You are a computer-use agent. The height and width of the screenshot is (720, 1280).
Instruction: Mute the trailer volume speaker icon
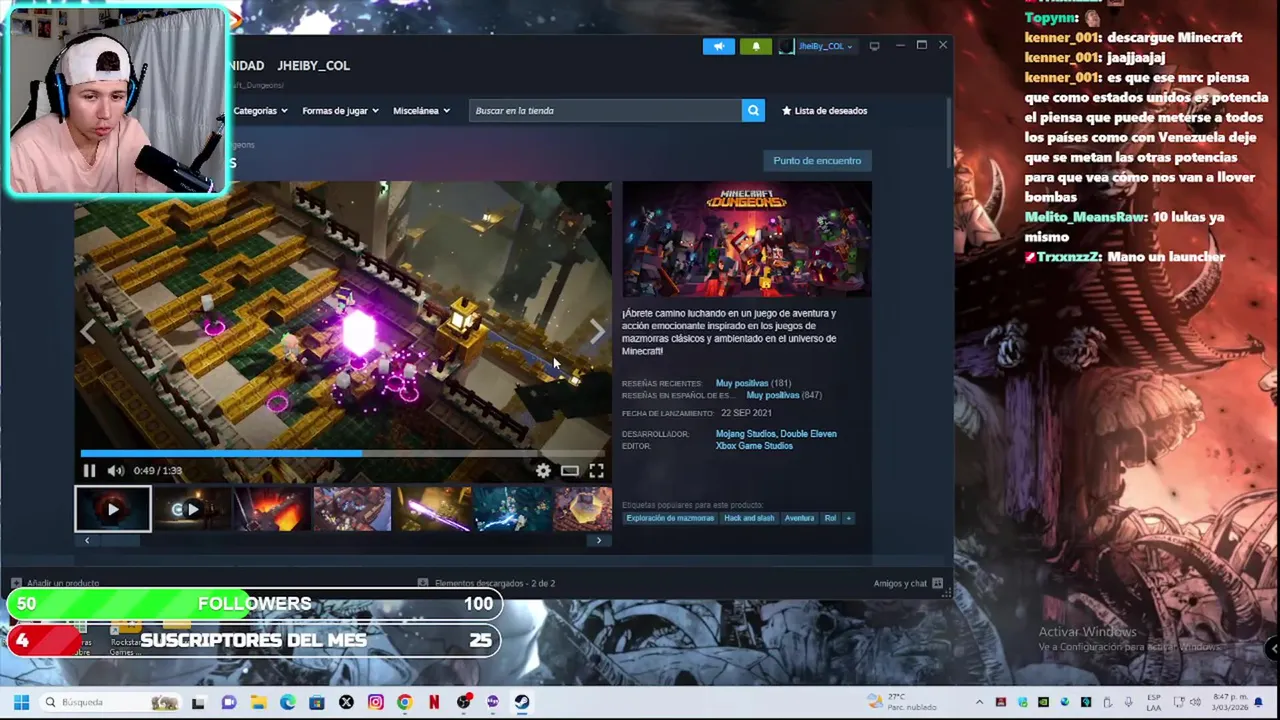(116, 471)
